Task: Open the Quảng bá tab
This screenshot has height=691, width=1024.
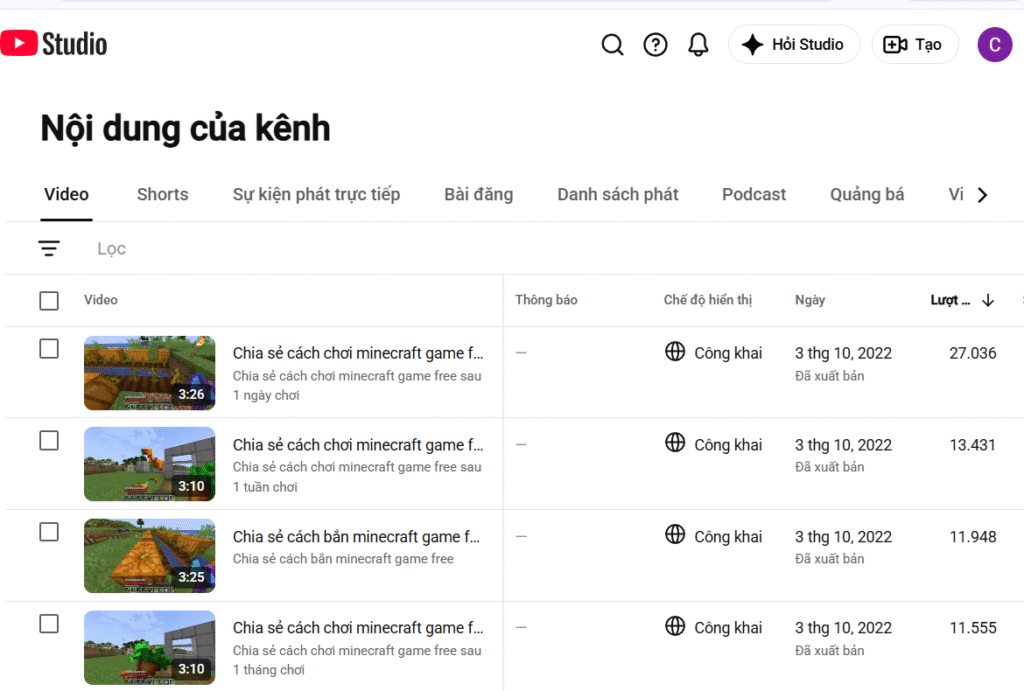Action: pos(867,195)
